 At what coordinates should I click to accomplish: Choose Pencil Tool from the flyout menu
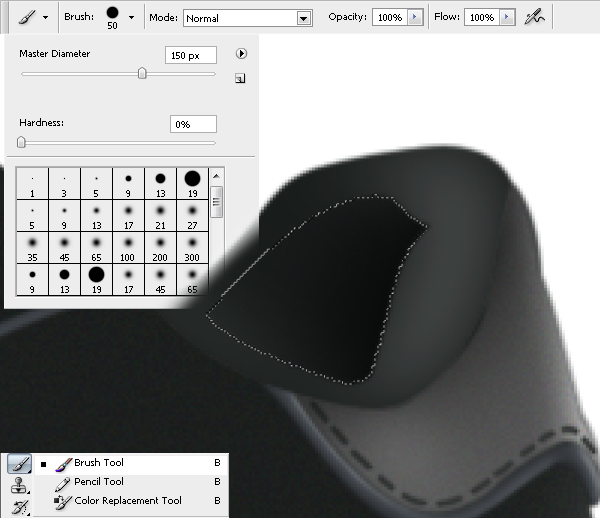click(x=132, y=482)
